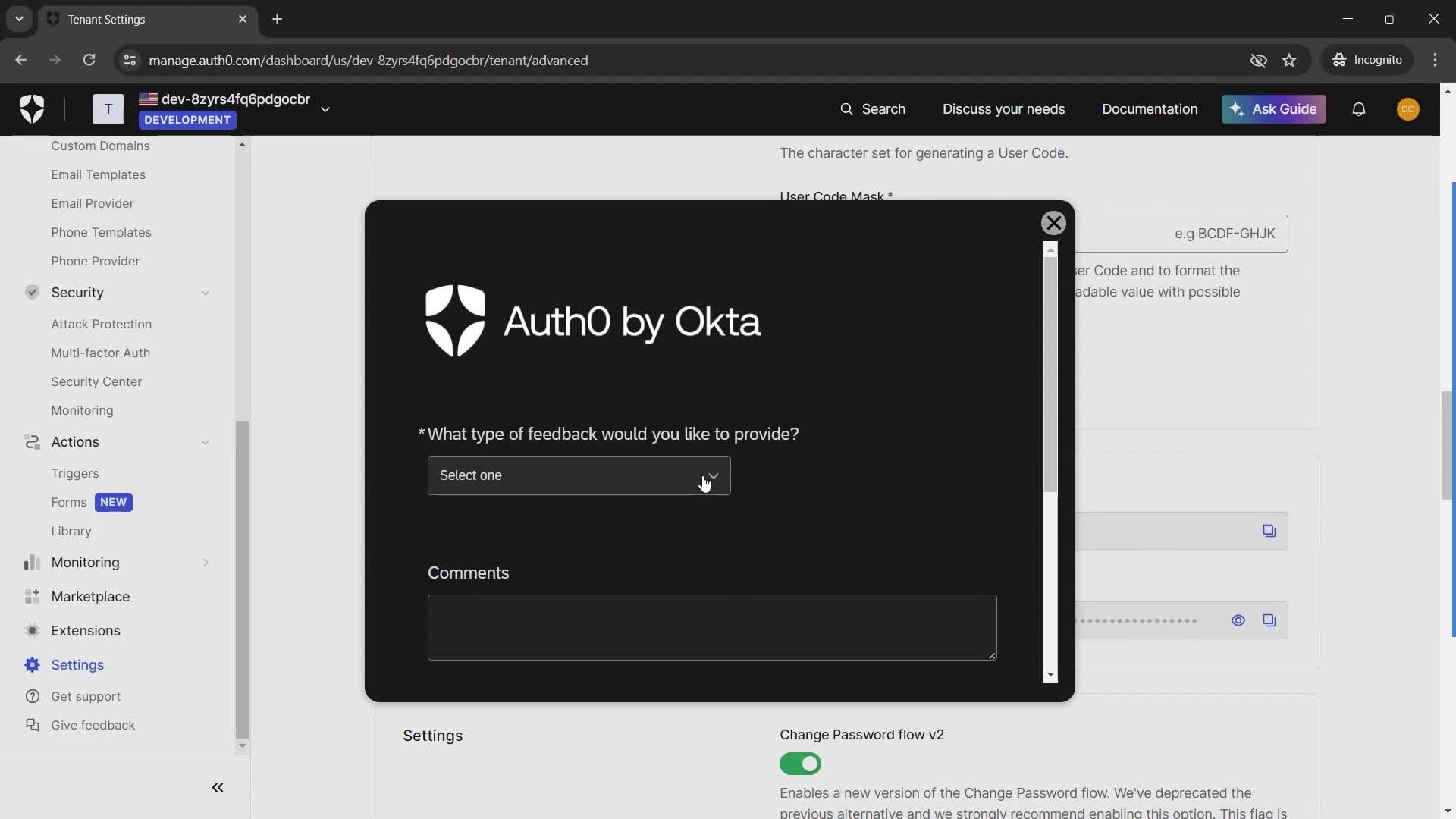The height and width of the screenshot is (819, 1456).
Task: Open Get support link
Action: click(x=86, y=696)
